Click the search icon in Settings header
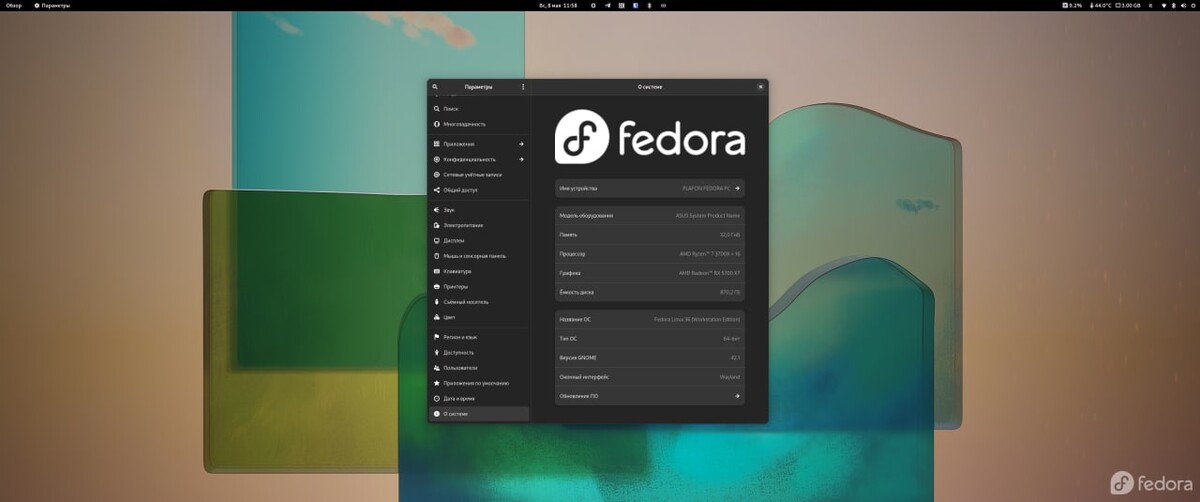 pos(435,87)
